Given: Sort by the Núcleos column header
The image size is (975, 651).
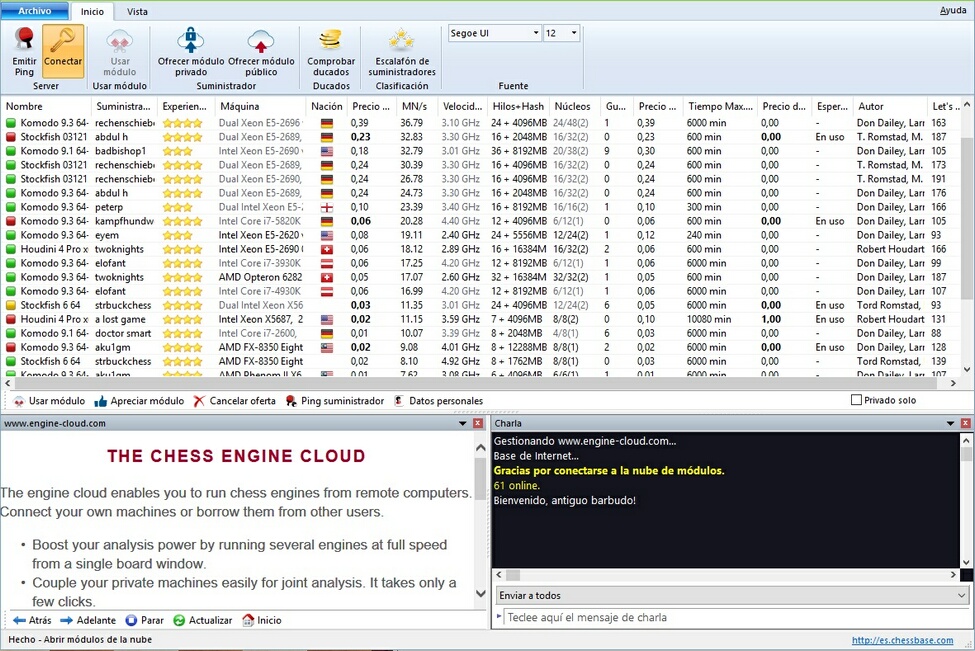Looking at the screenshot, I should (575, 106).
